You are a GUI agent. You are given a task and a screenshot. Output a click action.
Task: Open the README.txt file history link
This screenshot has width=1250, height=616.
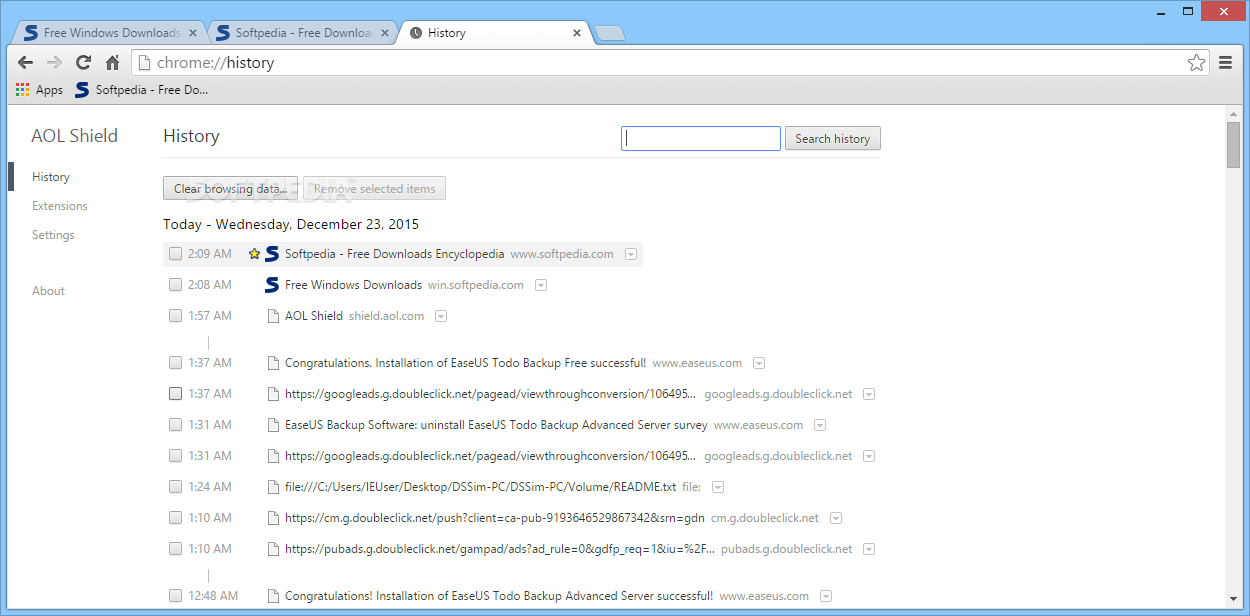coord(480,487)
